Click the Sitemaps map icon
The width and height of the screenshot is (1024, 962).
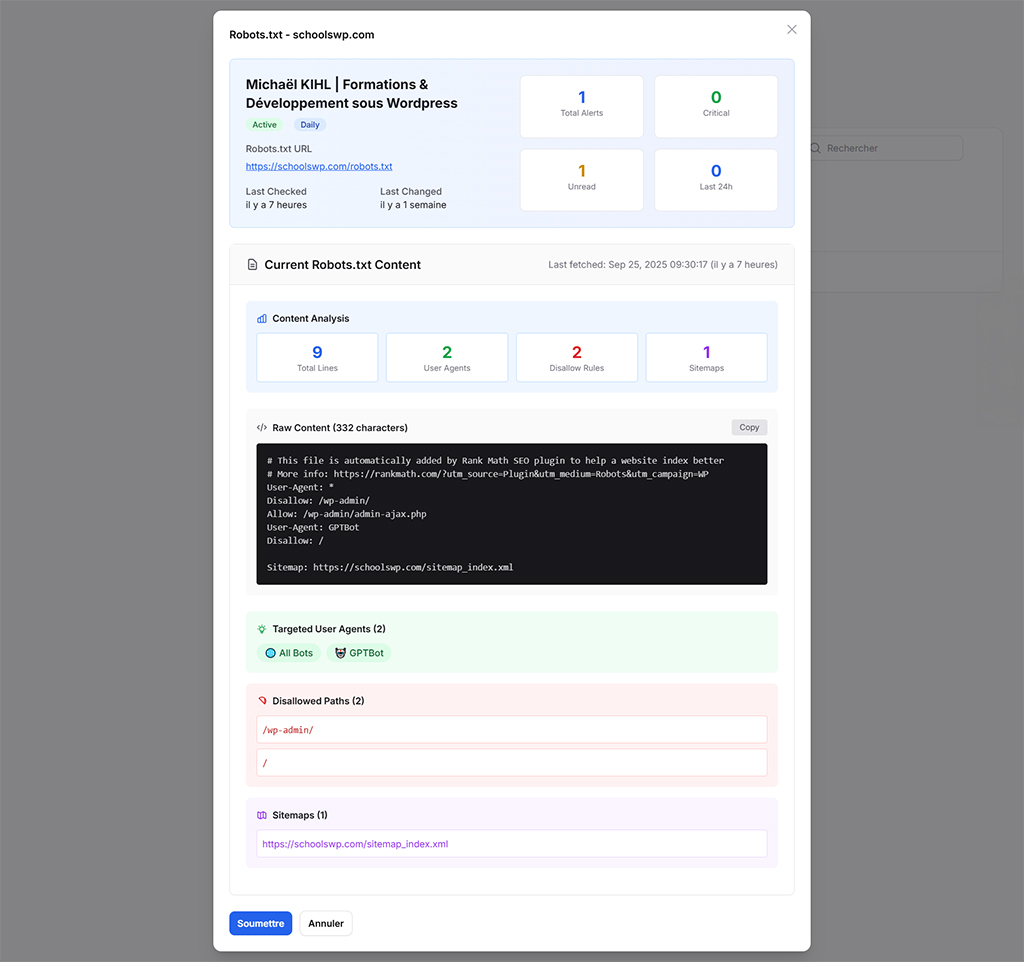pyautogui.click(x=262, y=816)
